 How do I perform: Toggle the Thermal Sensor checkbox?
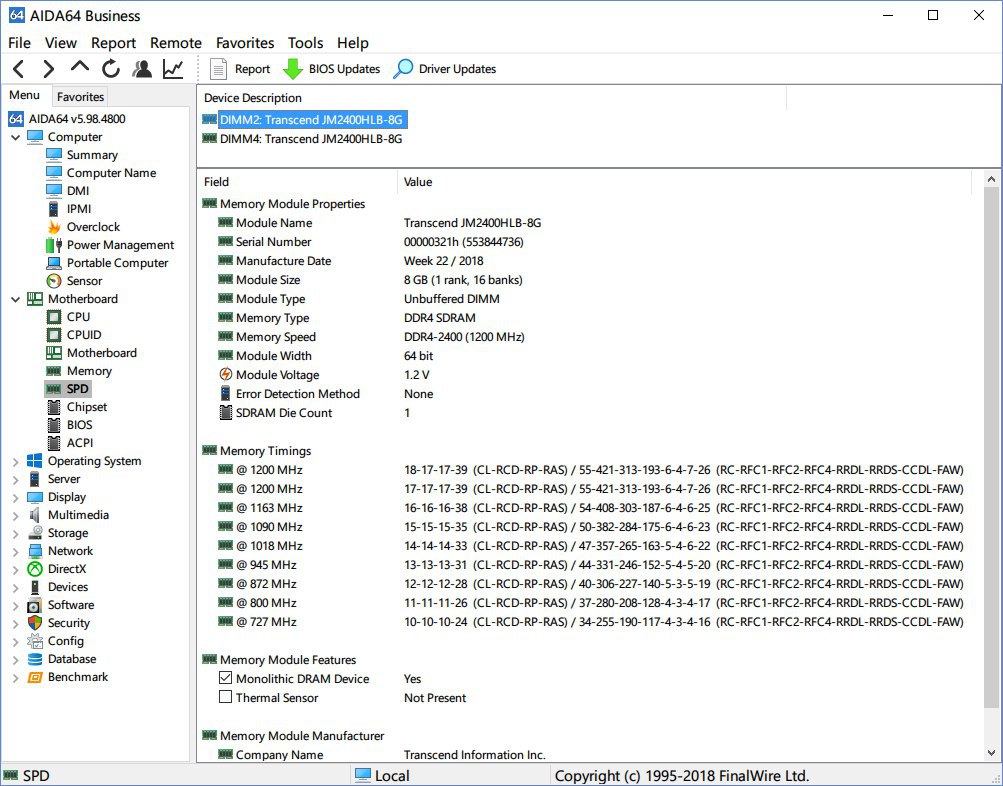226,698
